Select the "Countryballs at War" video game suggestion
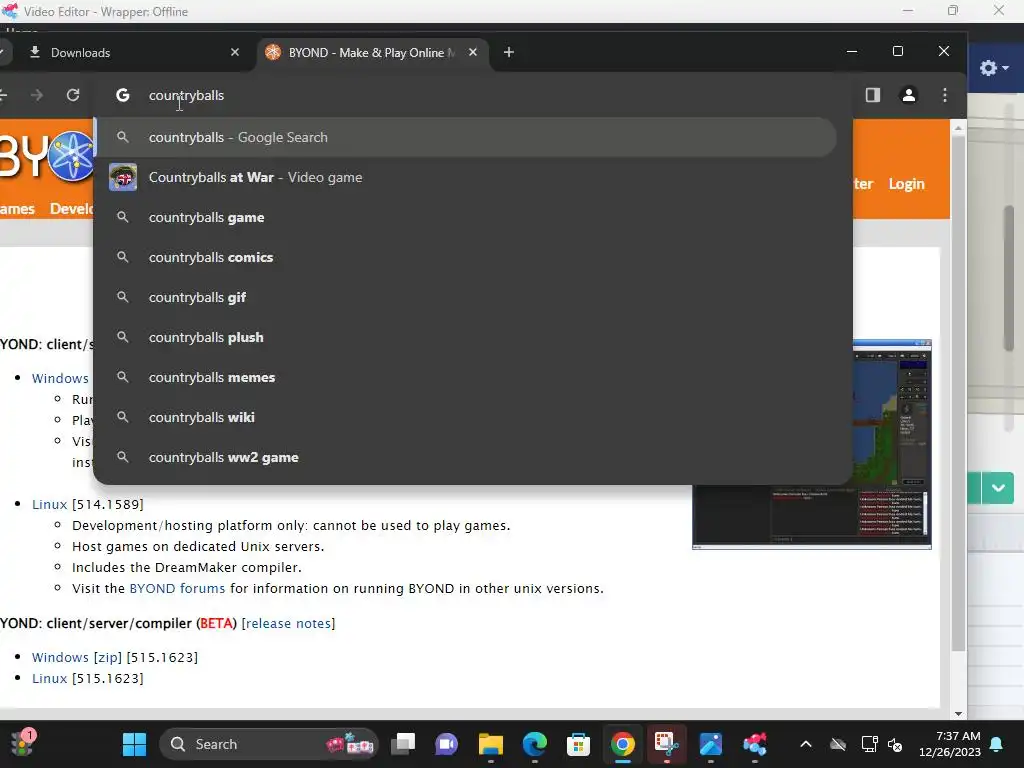This screenshot has width=1024, height=768. pos(466,177)
